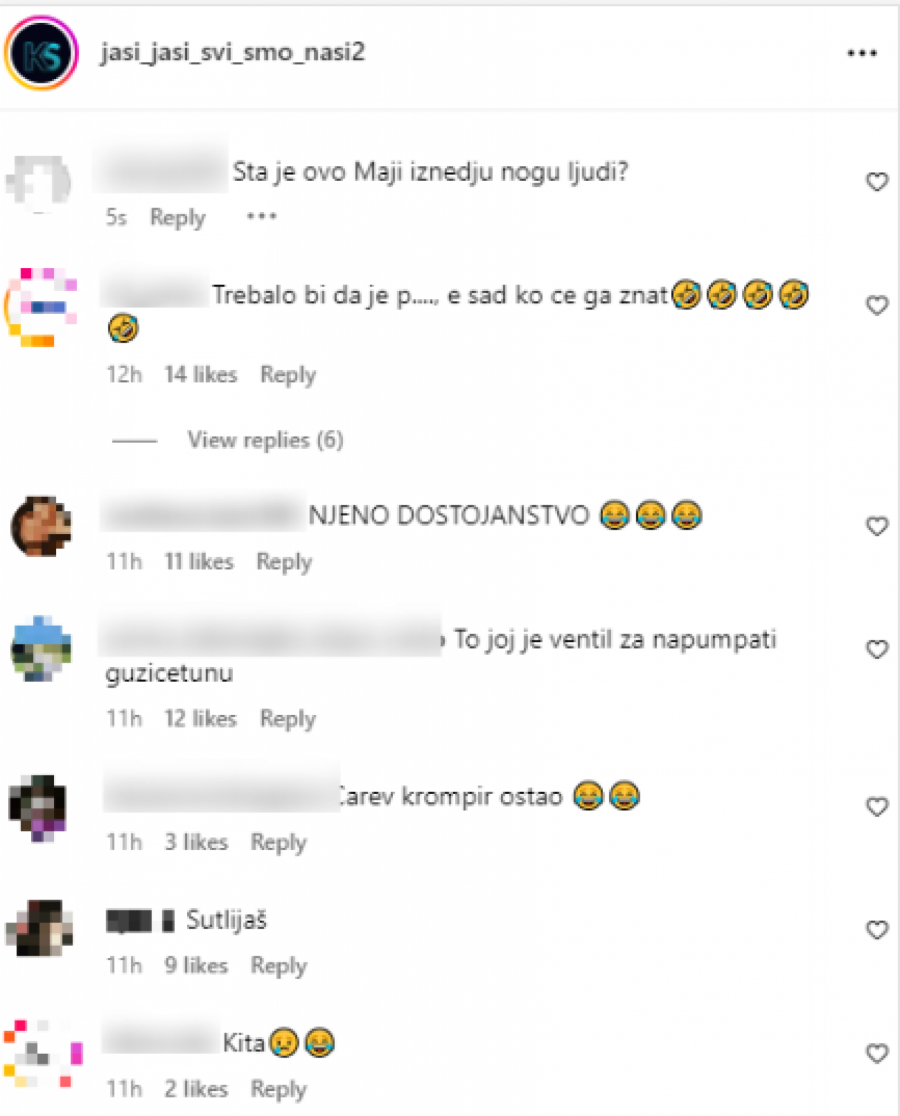Like the 'Trebalo bi da je p...' comment
900x1116 pixels.
(877, 305)
